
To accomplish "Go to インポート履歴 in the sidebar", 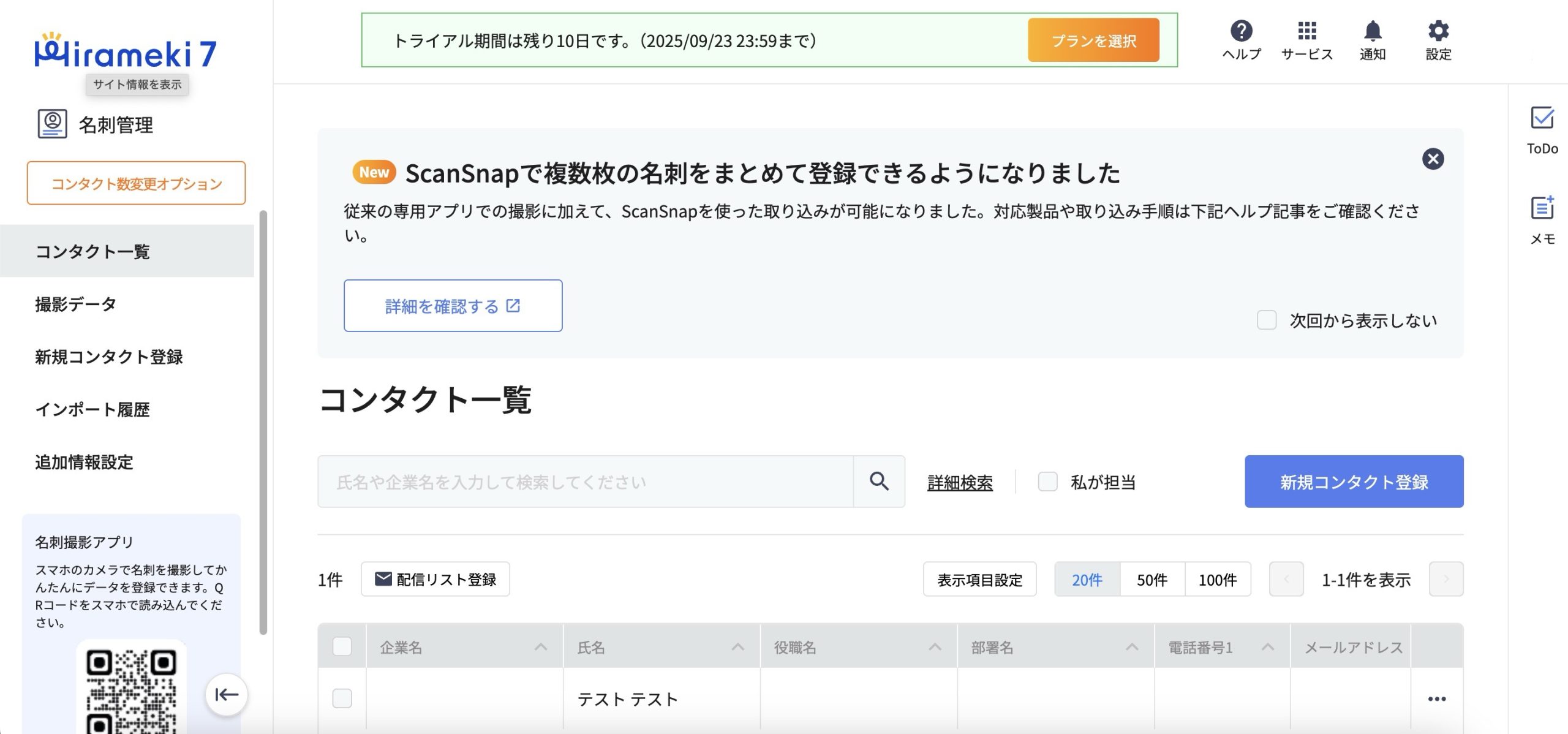I will [x=92, y=410].
